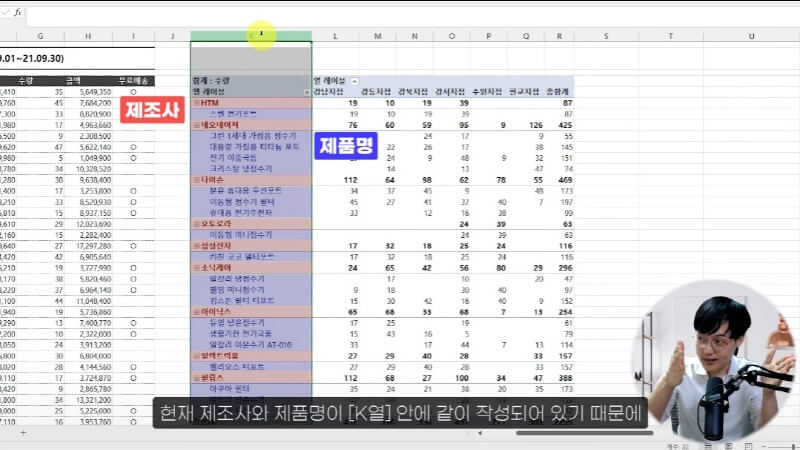Select the 듀얼 냉온정수기 product row
800x450 pixels.
pyautogui.click(x=251, y=323)
